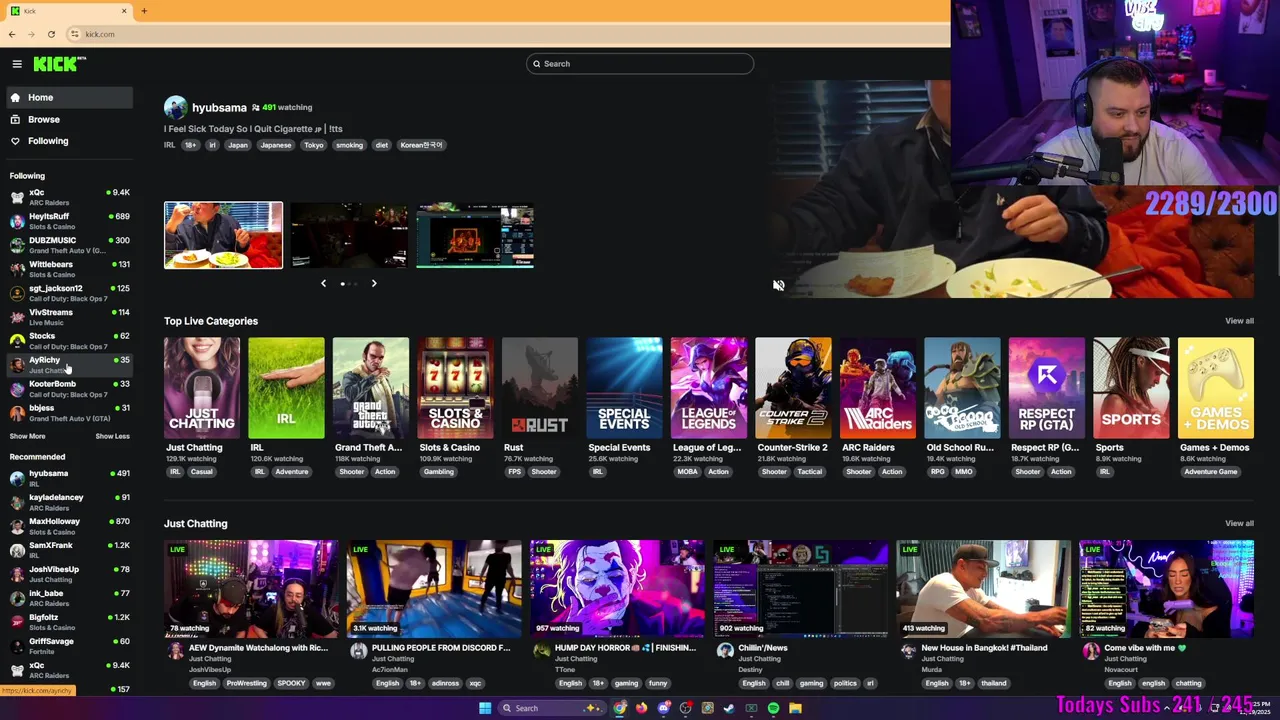
Task: Open HUMP DAY HORROR stream thumbnail
Action: point(617,589)
